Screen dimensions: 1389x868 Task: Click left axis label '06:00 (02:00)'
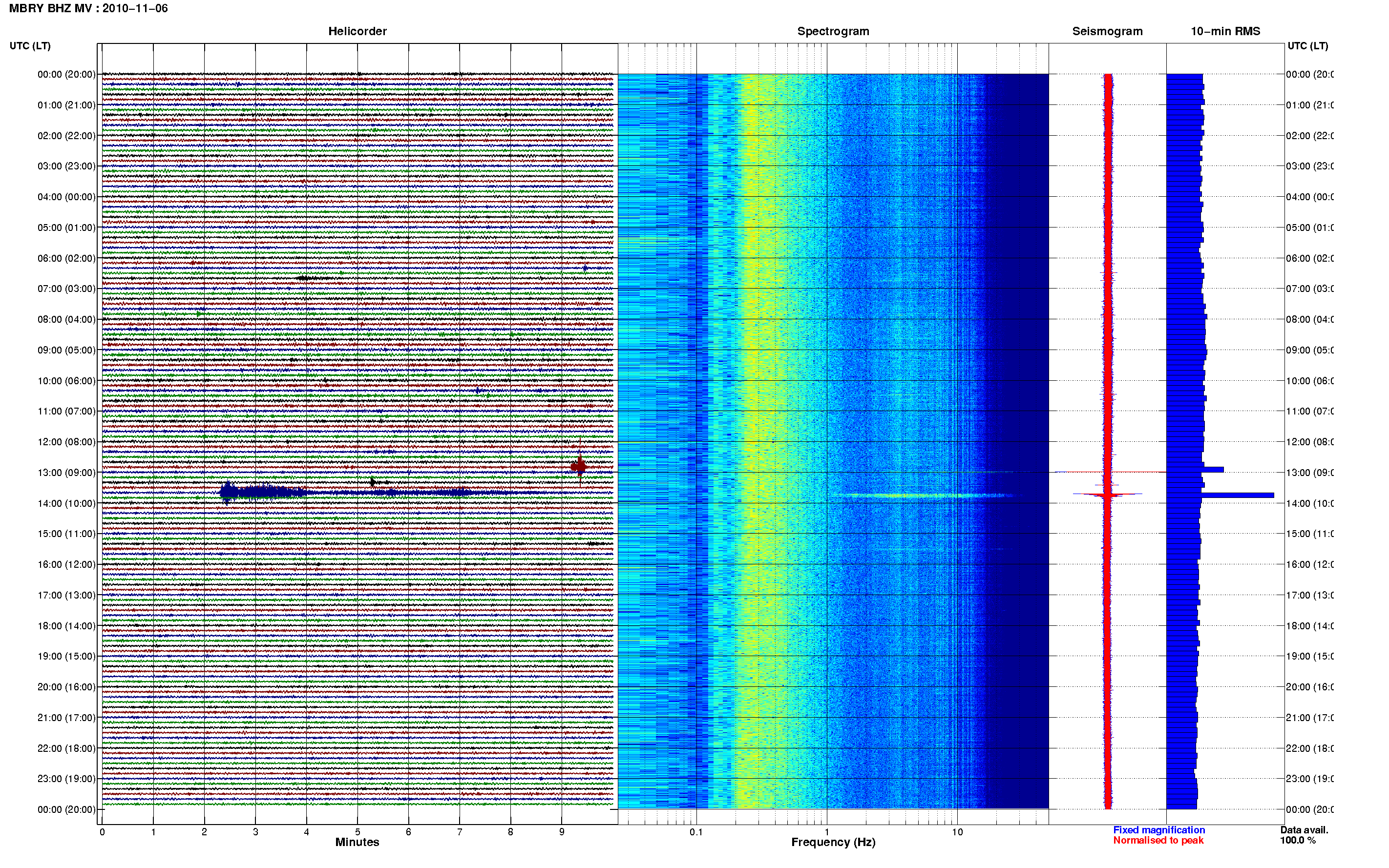click(x=66, y=258)
